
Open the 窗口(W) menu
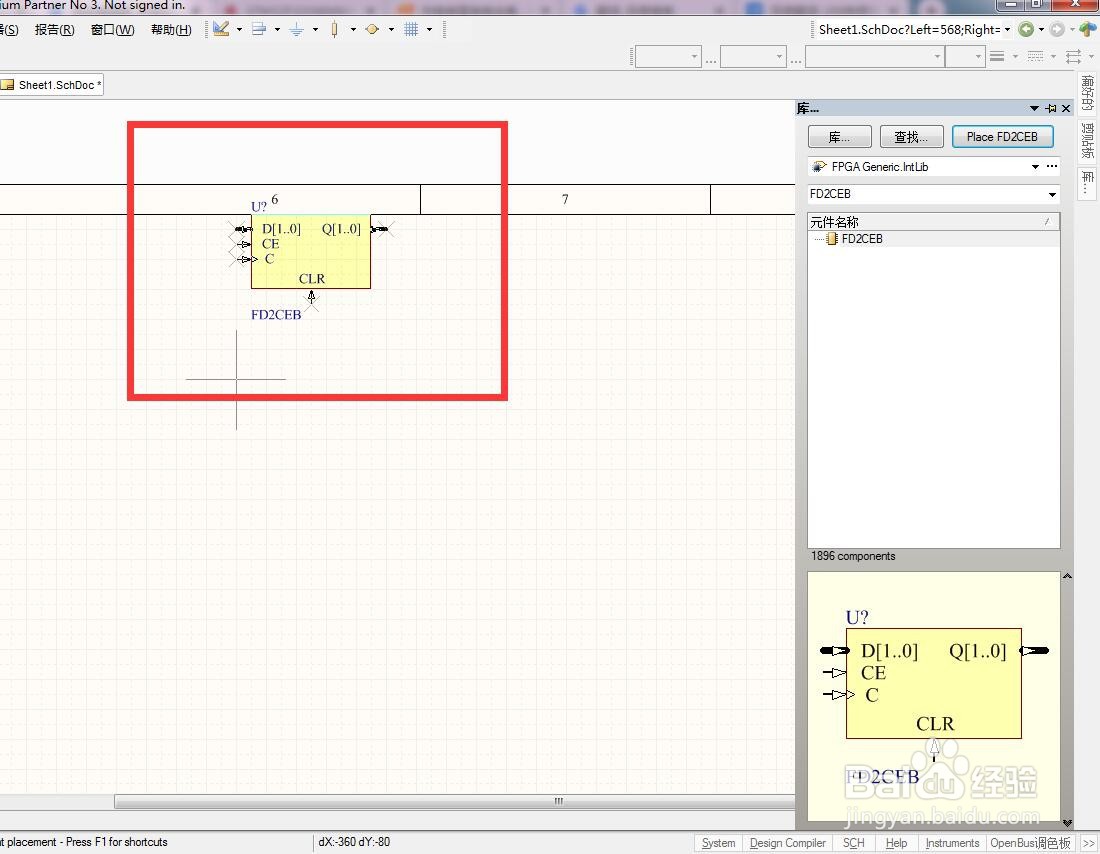click(112, 29)
